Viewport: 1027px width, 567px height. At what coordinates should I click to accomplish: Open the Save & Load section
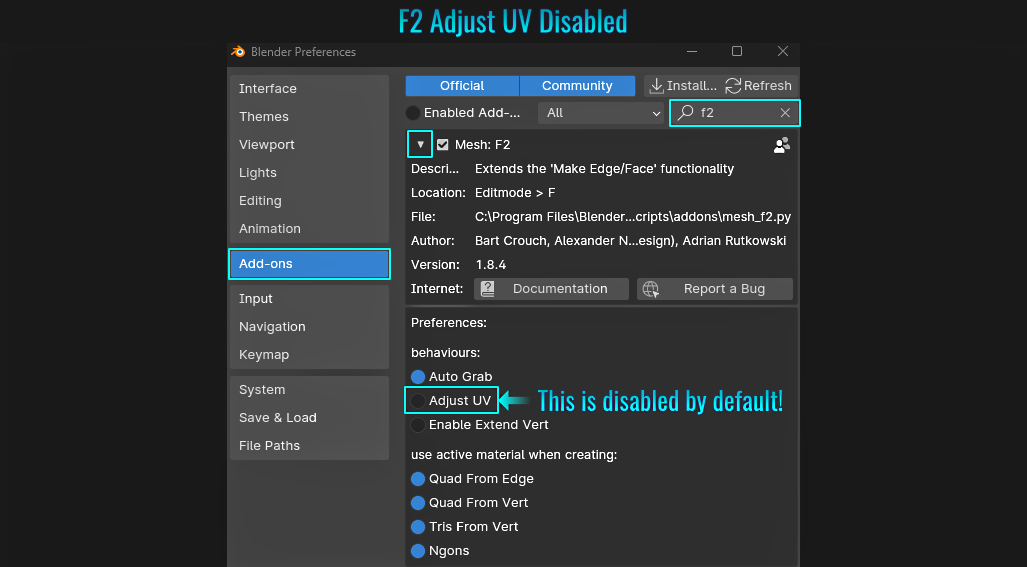309,418
